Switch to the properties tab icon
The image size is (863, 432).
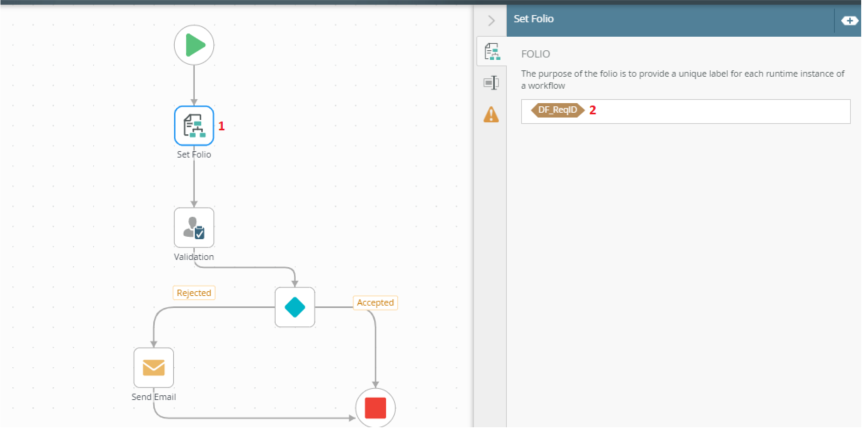point(491,83)
